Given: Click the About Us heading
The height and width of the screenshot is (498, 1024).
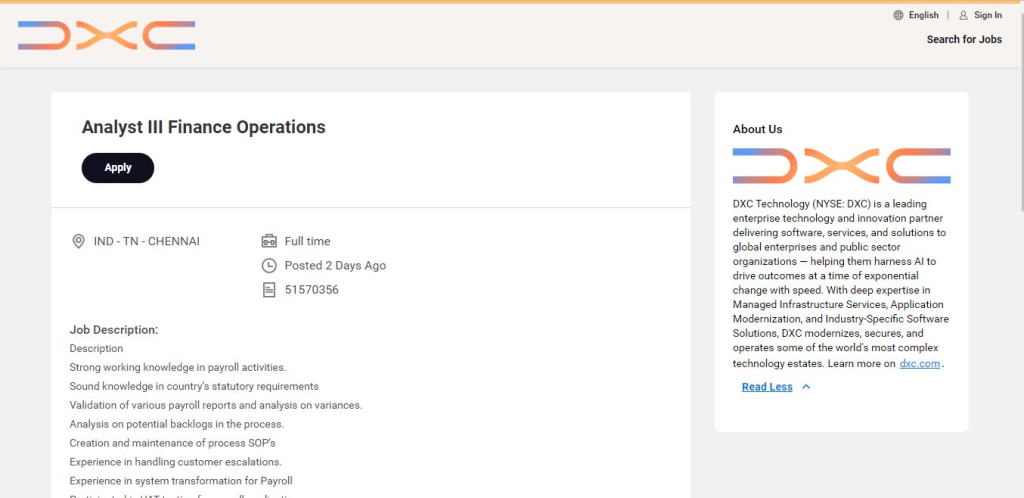Looking at the screenshot, I should point(757,129).
